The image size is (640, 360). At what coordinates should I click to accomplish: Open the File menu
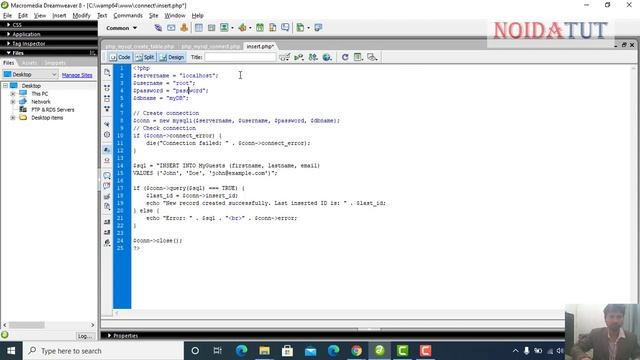(x=7, y=16)
